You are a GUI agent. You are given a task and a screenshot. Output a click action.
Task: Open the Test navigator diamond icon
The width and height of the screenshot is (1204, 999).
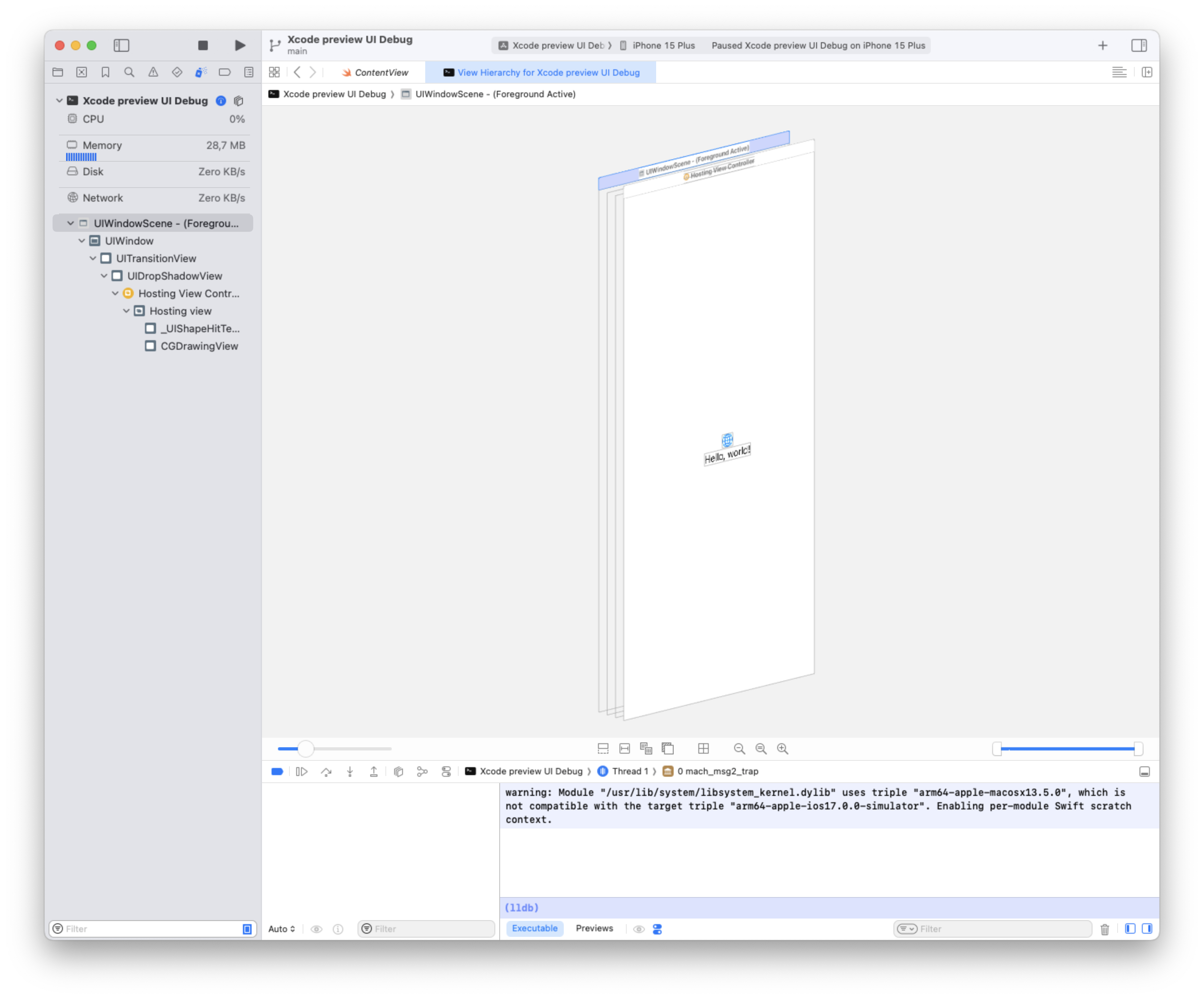(x=177, y=72)
